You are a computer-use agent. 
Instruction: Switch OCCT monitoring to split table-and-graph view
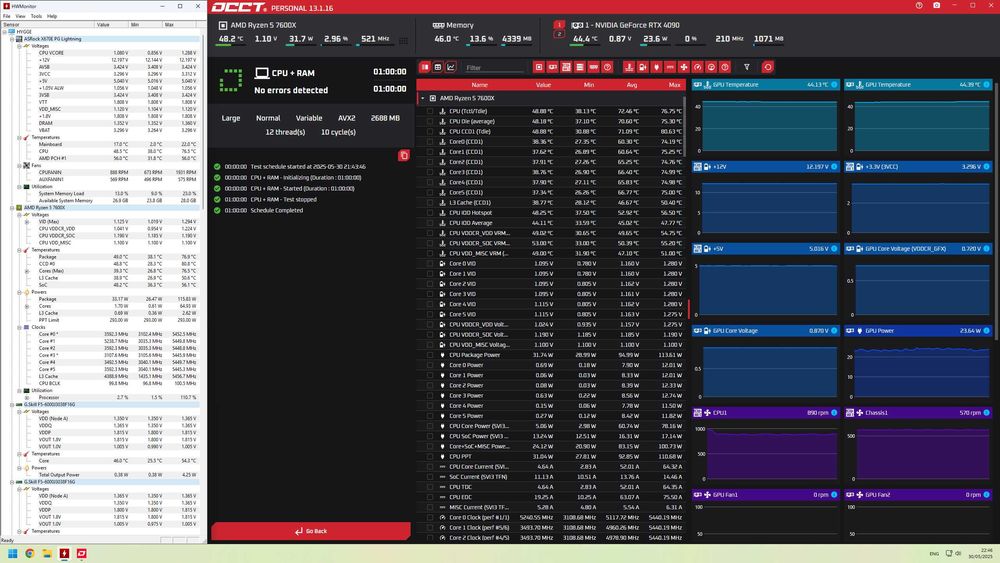pos(425,67)
